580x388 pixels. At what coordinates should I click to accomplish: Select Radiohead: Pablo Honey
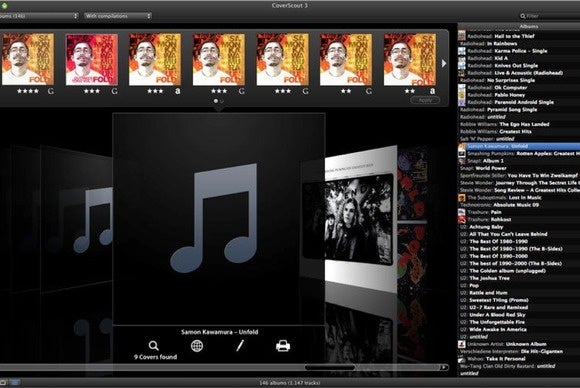[x=519, y=95]
